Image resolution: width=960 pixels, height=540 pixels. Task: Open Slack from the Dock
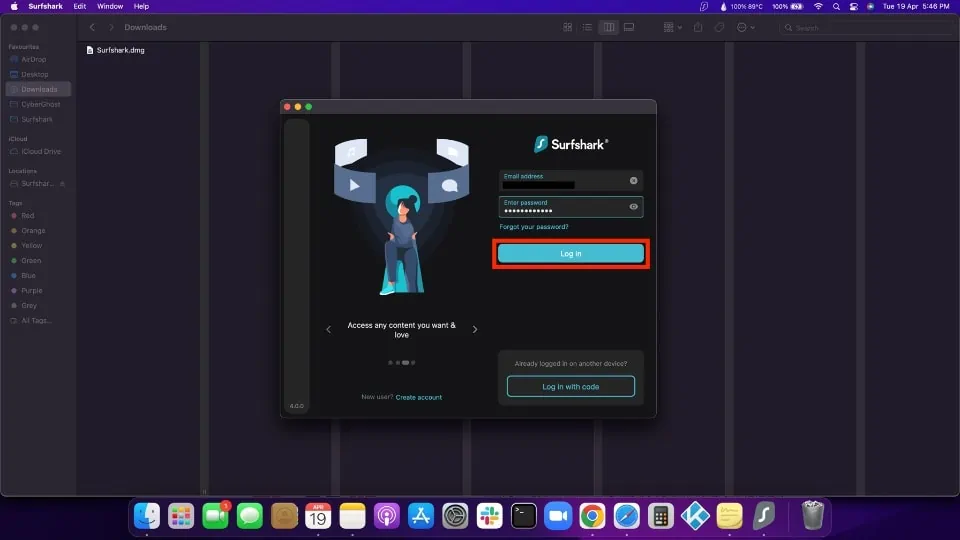click(x=489, y=516)
